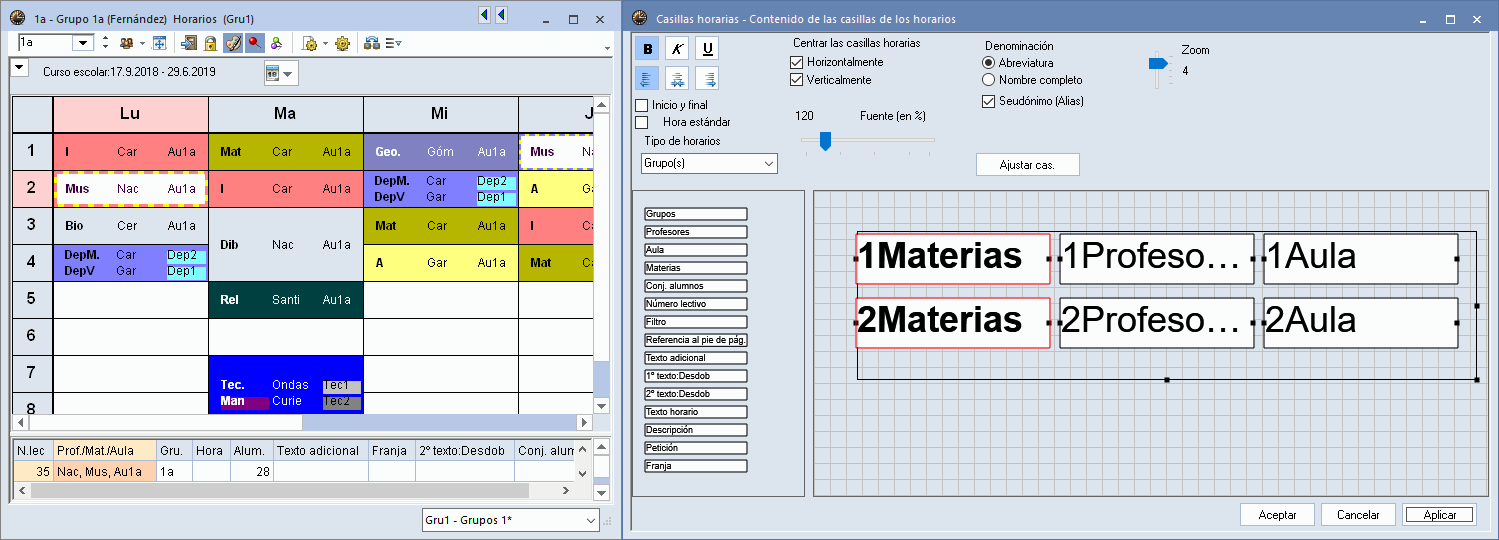This screenshot has width=1499, height=540.
Task: Expand the collapse arrow left of Curso escolar
Action: click(18, 67)
